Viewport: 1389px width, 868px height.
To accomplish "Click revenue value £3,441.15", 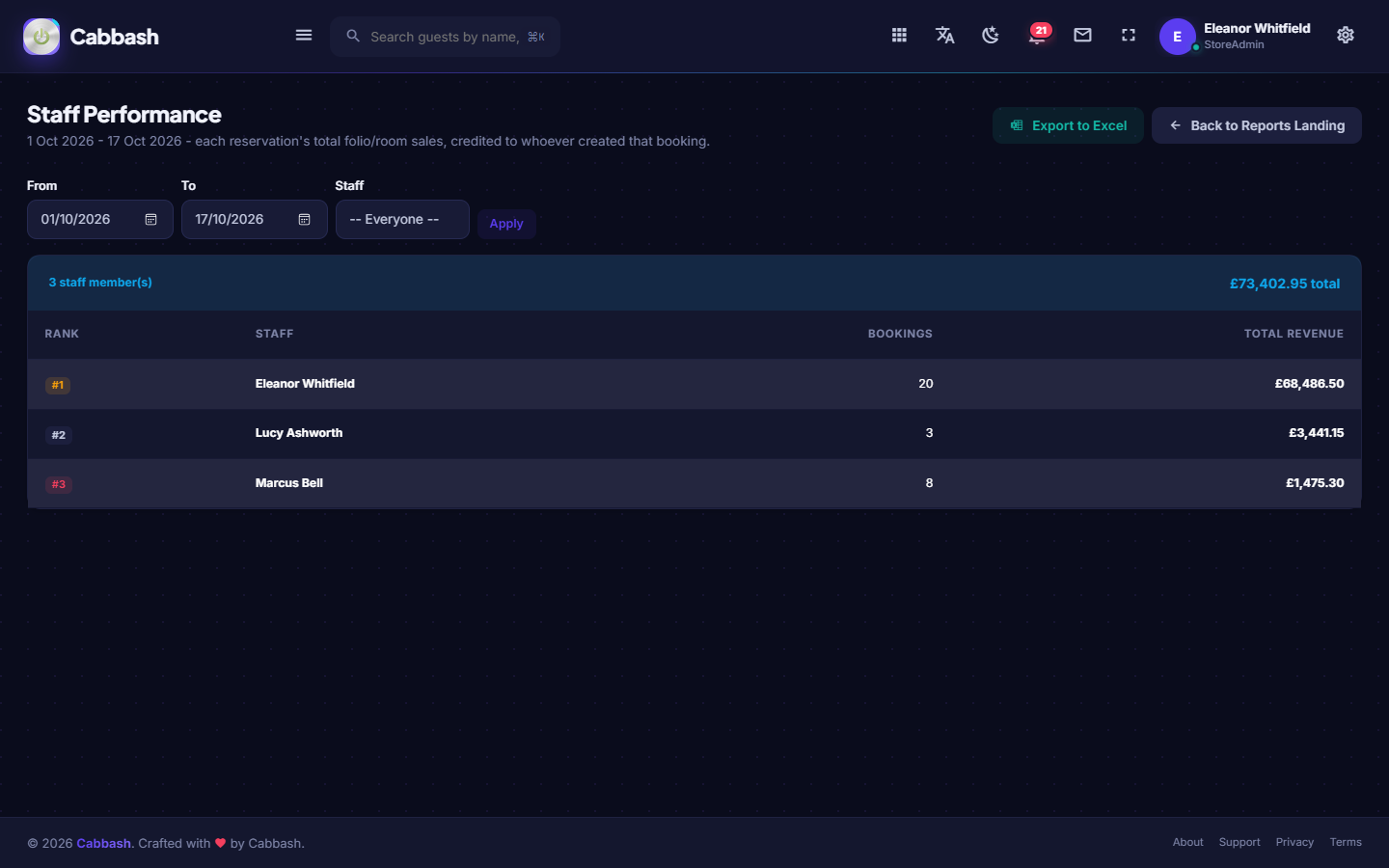I will coord(1316,433).
